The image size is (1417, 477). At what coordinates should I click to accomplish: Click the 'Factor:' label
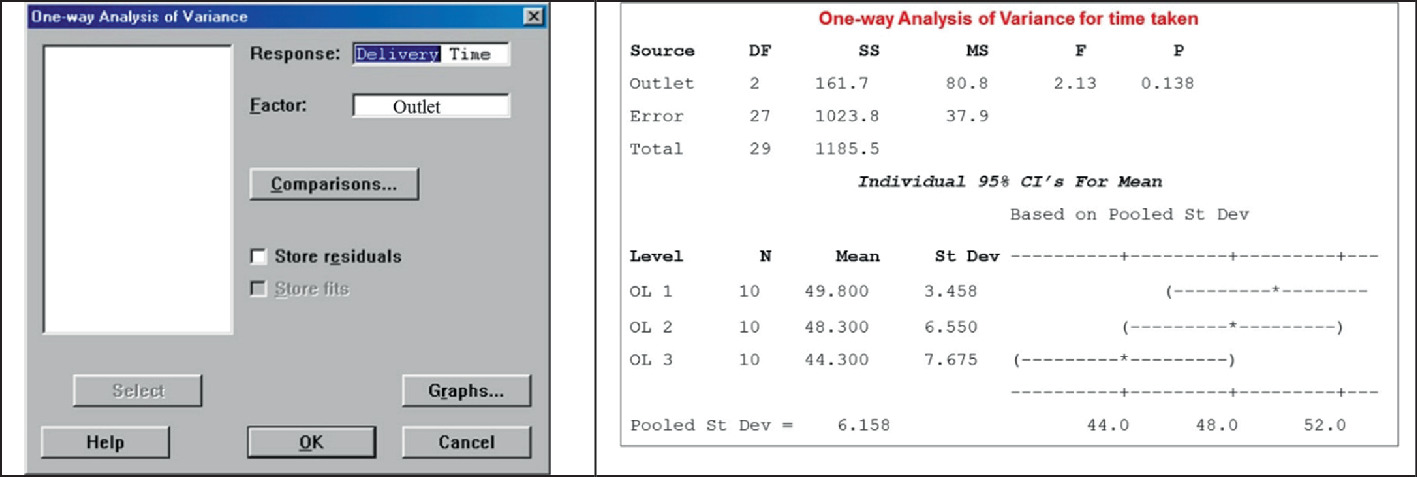point(278,105)
